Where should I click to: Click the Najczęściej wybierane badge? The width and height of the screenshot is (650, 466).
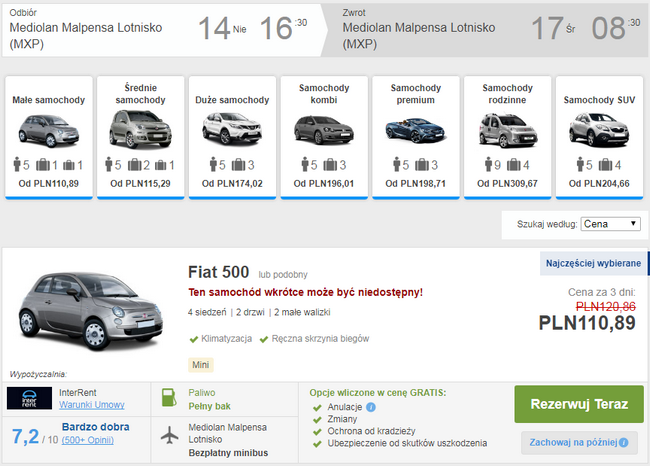(593, 263)
